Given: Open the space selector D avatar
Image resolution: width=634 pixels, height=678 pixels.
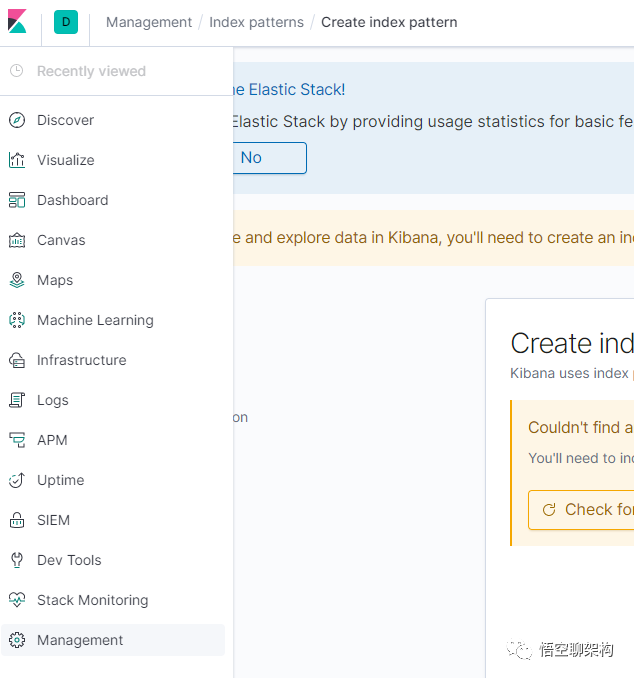Looking at the screenshot, I should [66, 22].
